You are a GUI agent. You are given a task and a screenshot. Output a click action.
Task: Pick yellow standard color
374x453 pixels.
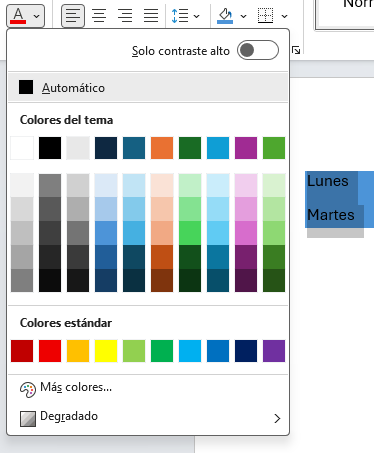click(106, 351)
